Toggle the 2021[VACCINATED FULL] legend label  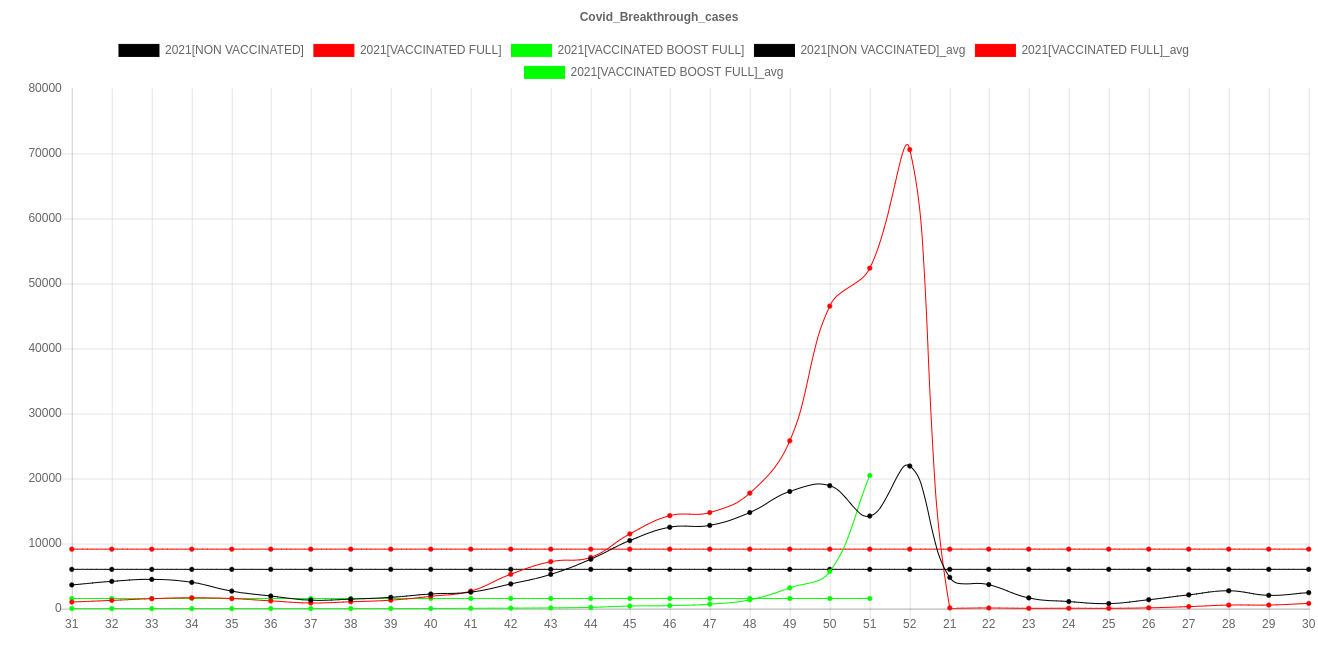430,50
